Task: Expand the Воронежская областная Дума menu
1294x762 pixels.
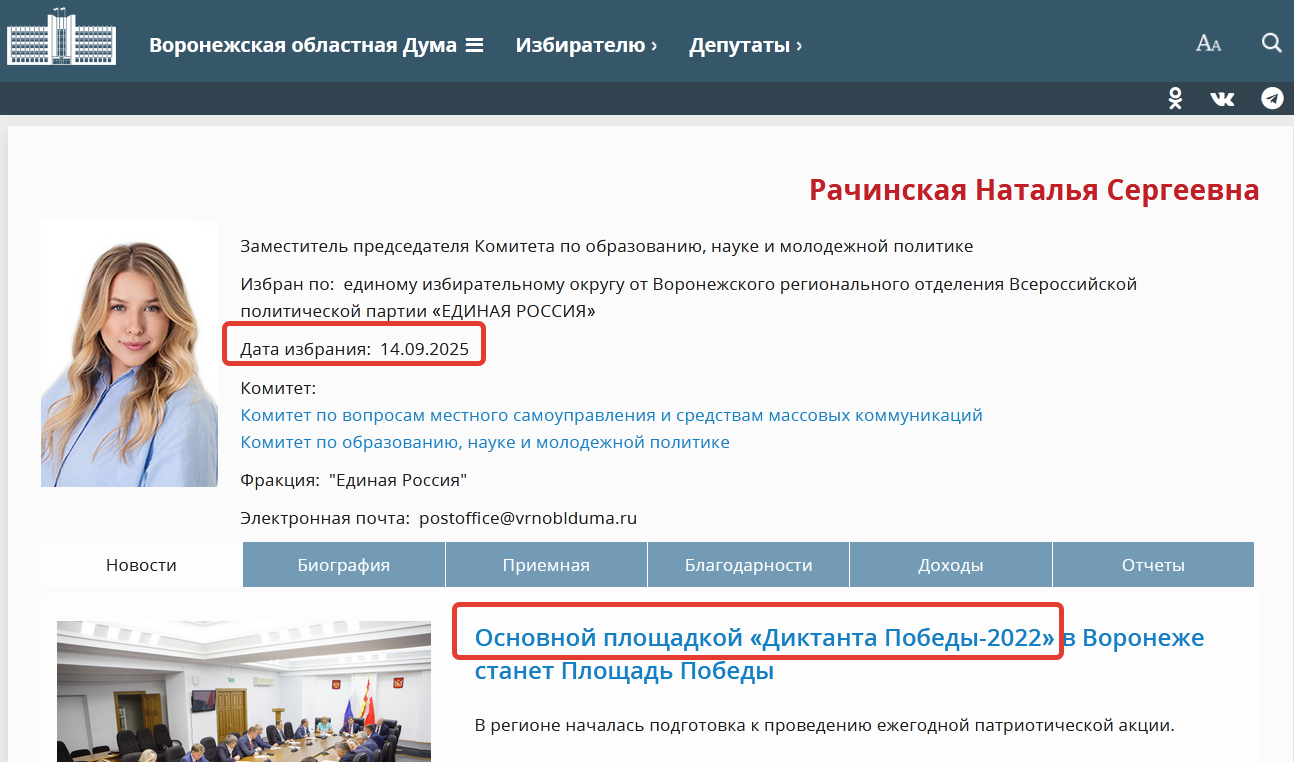Action: tap(316, 45)
